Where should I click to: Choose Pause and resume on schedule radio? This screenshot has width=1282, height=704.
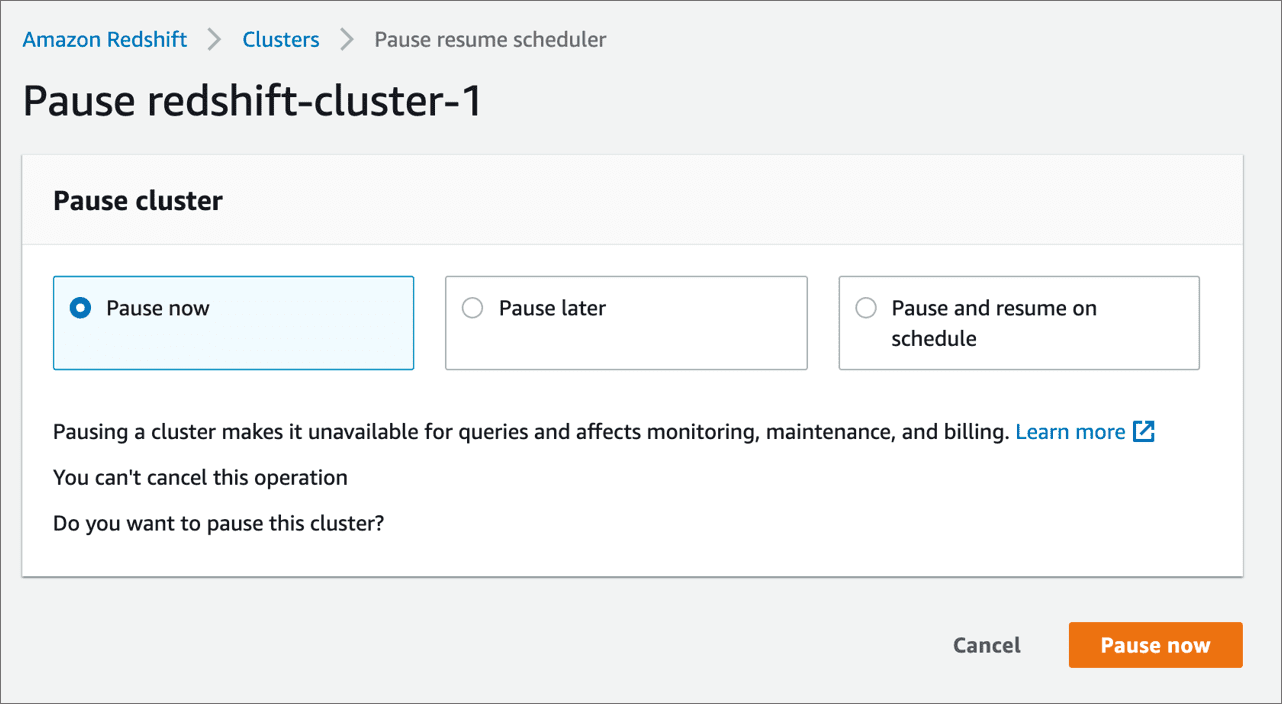(x=866, y=308)
